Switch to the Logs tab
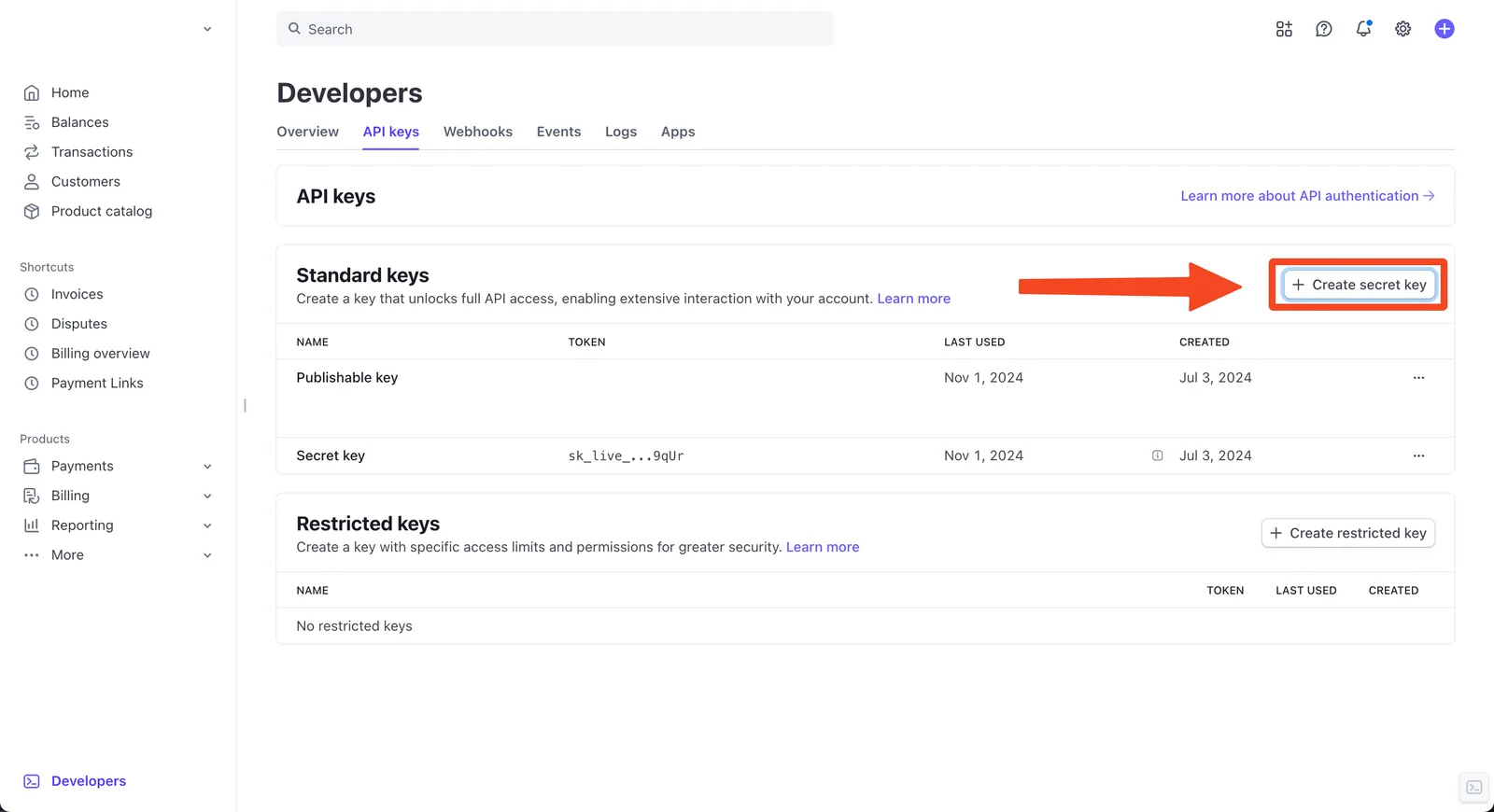Screen dimensions: 1494x812 pos(621,132)
